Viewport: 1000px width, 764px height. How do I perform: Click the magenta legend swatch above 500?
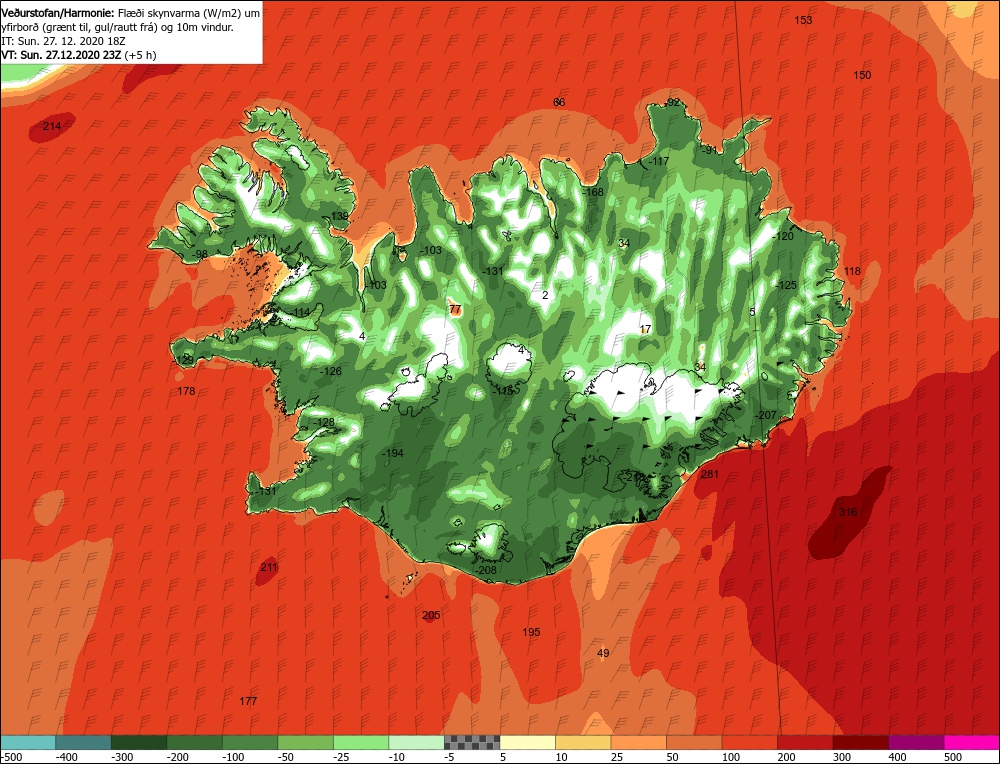tap(971, 742)
